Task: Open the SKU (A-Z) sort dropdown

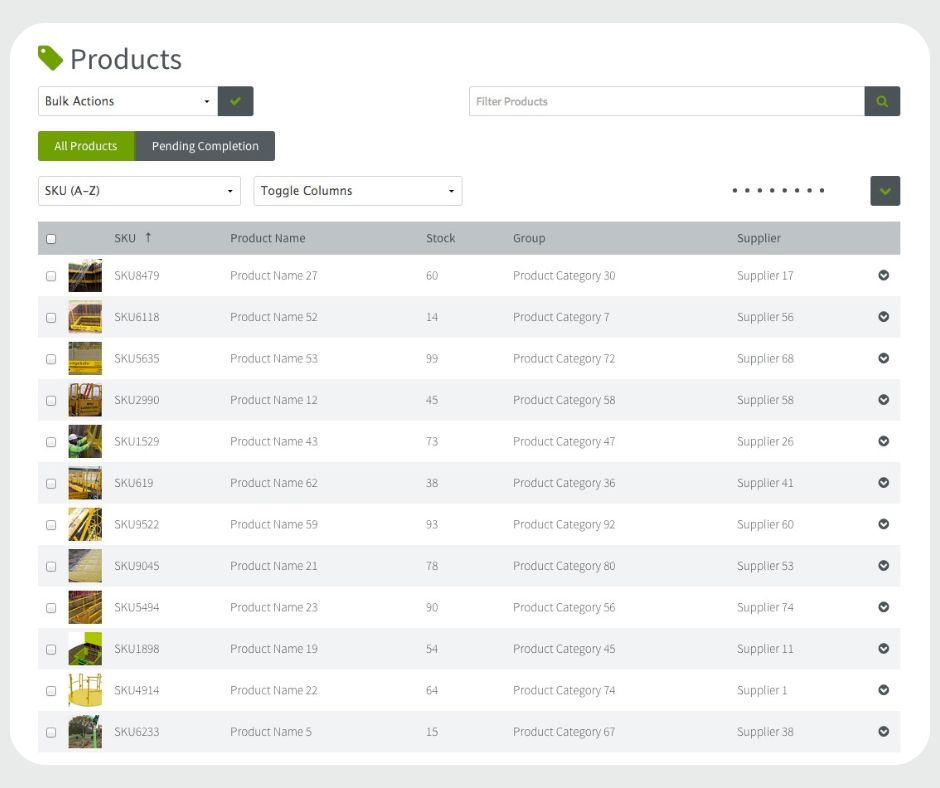Action: (139, 191)
